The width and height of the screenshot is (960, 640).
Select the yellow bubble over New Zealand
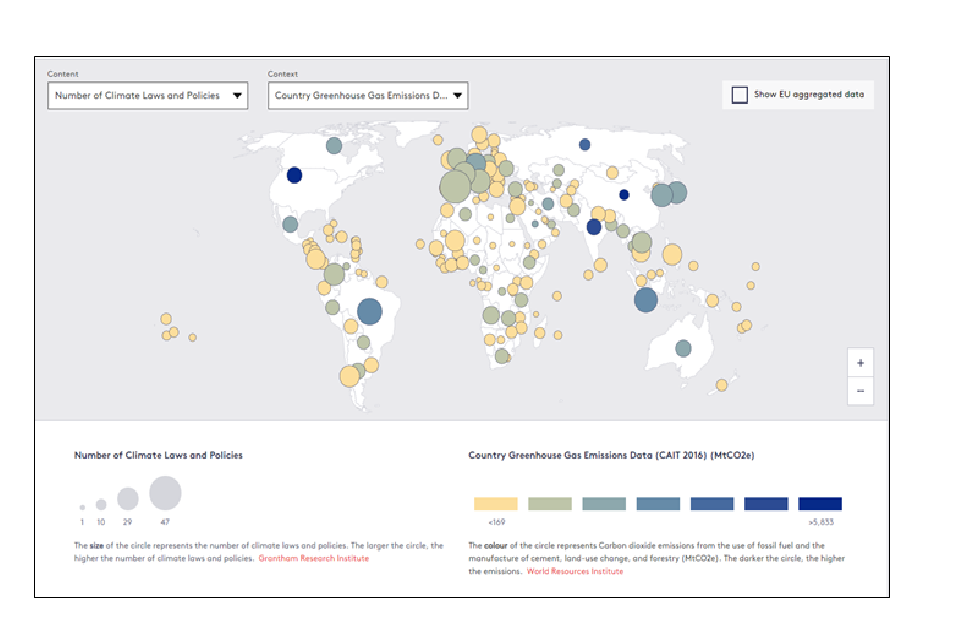pyautogui.click(x=722, y=385)
